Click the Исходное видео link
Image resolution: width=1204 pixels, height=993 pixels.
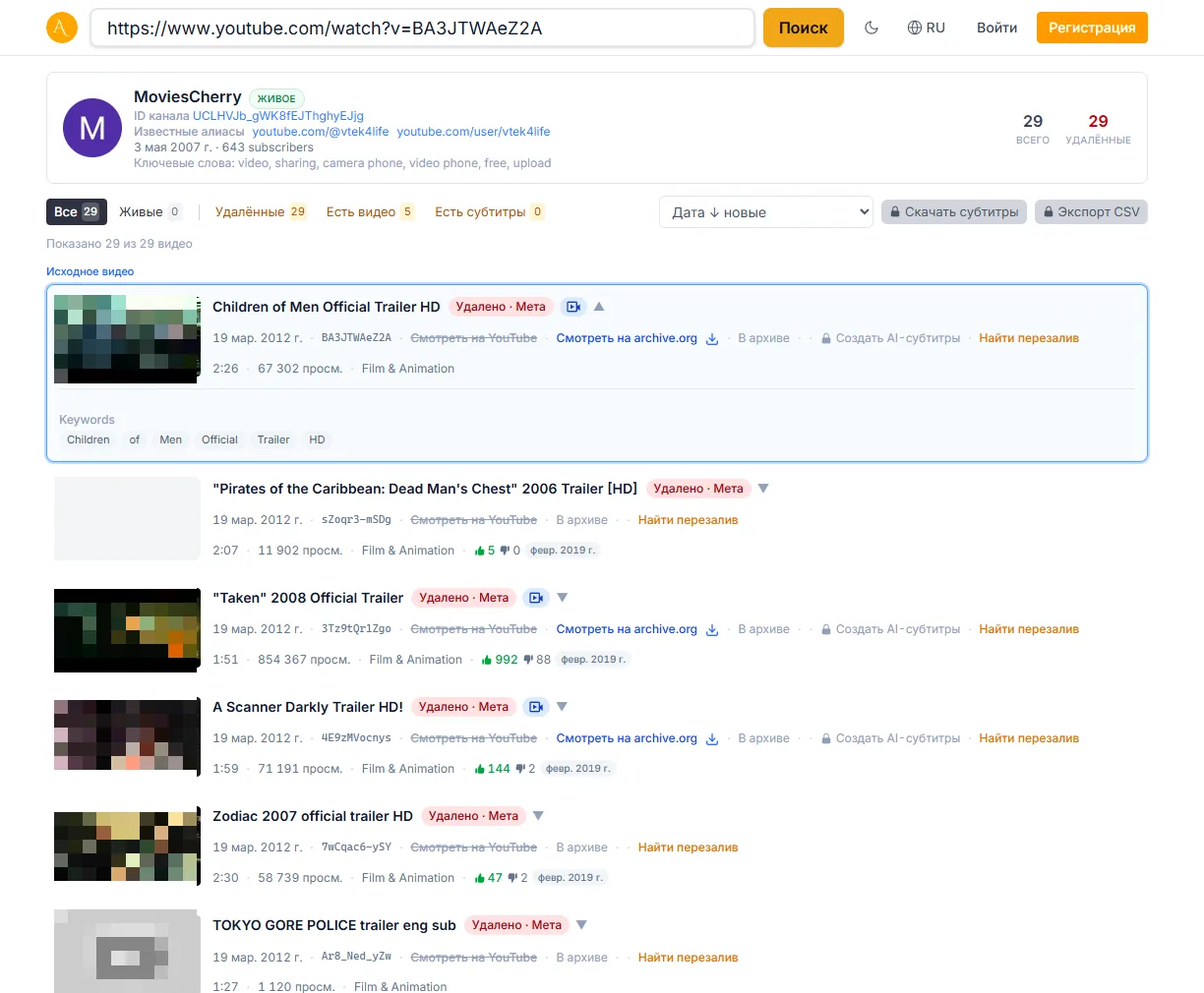click(90, 271)
